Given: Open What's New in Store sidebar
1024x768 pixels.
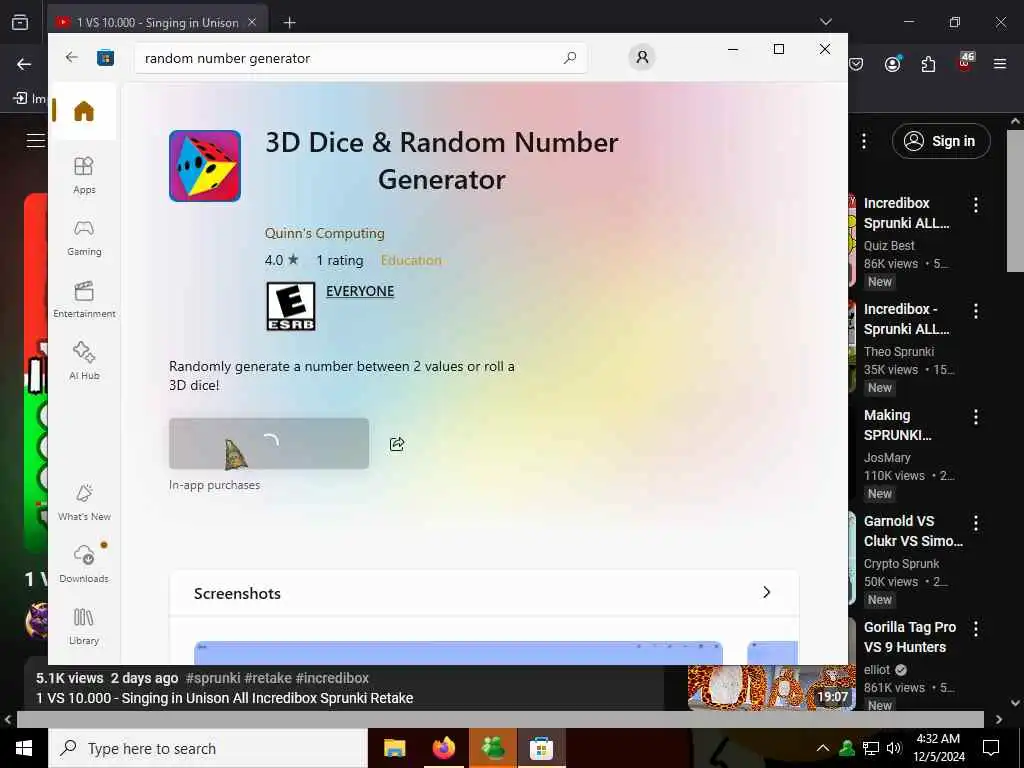Looking at the screenshot, I should coord(84,502).
